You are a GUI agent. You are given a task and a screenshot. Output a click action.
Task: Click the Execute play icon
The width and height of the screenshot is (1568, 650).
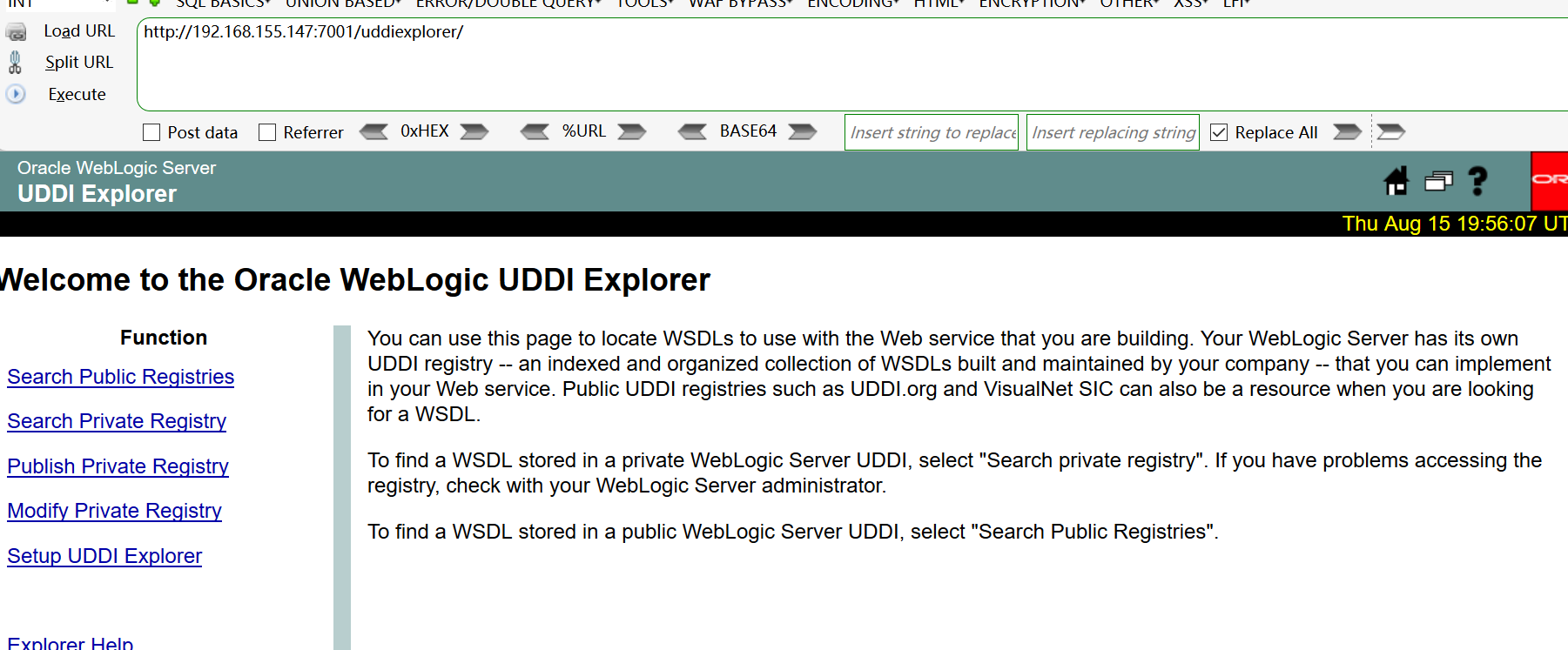pyautogui.click(x=16, y=94)
